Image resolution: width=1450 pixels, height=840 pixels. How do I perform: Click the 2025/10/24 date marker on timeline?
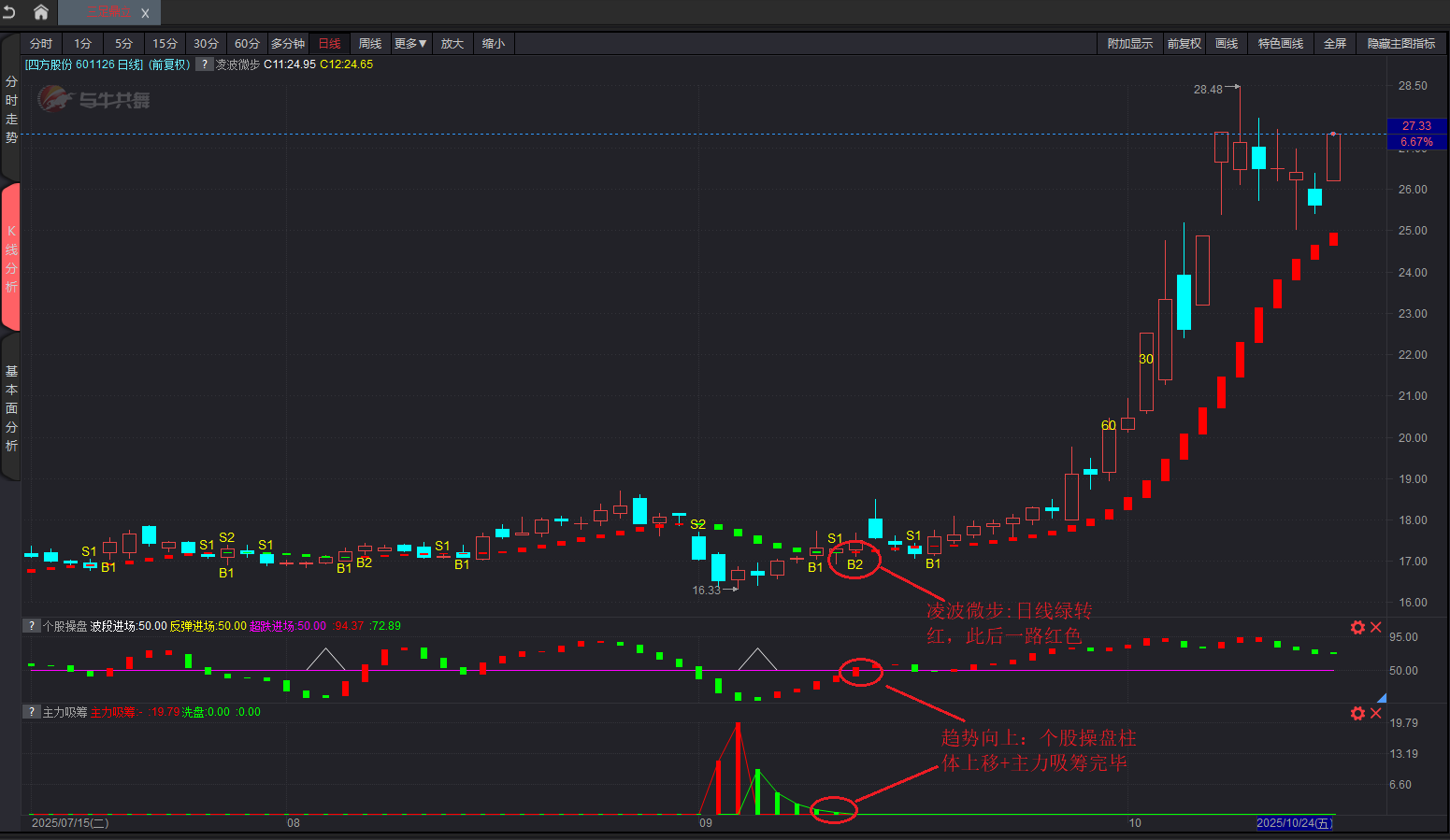tap(1293, 823)
